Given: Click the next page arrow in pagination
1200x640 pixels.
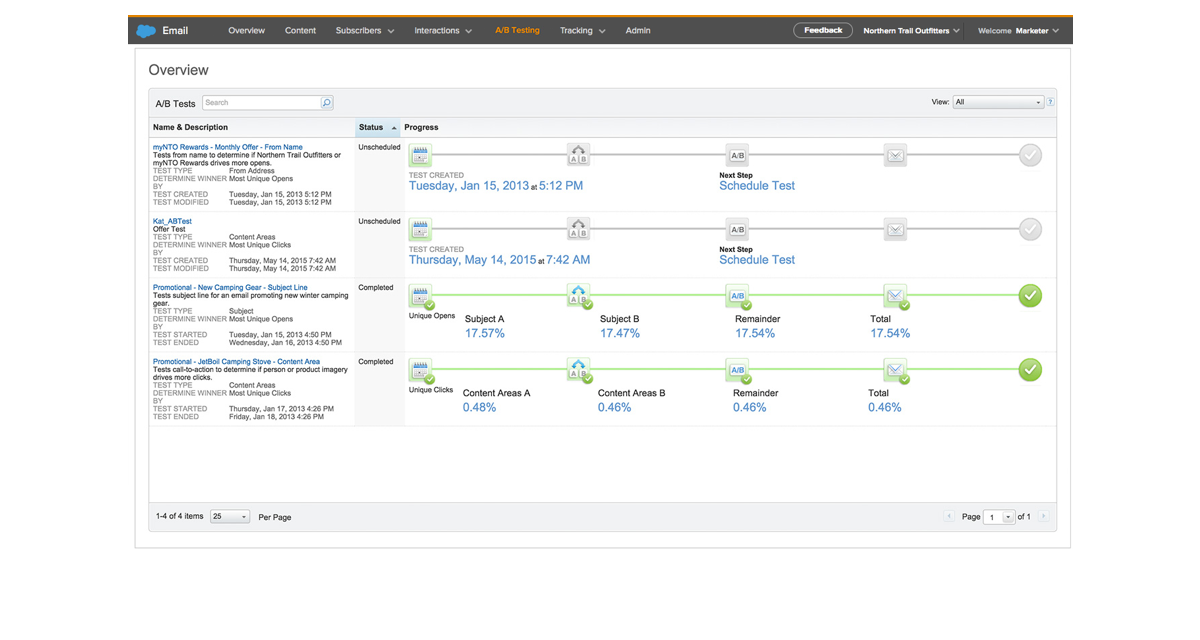Looking at the screenshot, I should tap(1043, 517).
